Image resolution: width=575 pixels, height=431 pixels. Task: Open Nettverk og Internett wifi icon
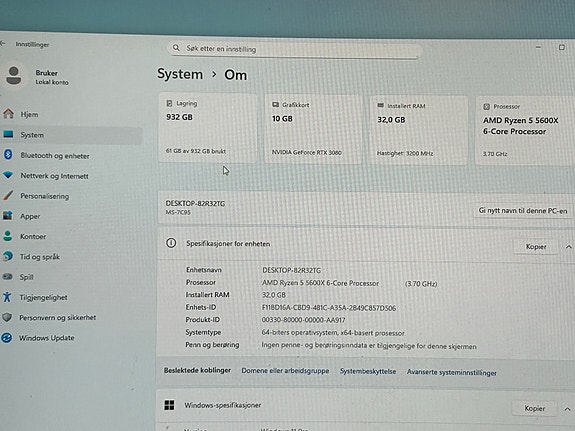(8, 175)
